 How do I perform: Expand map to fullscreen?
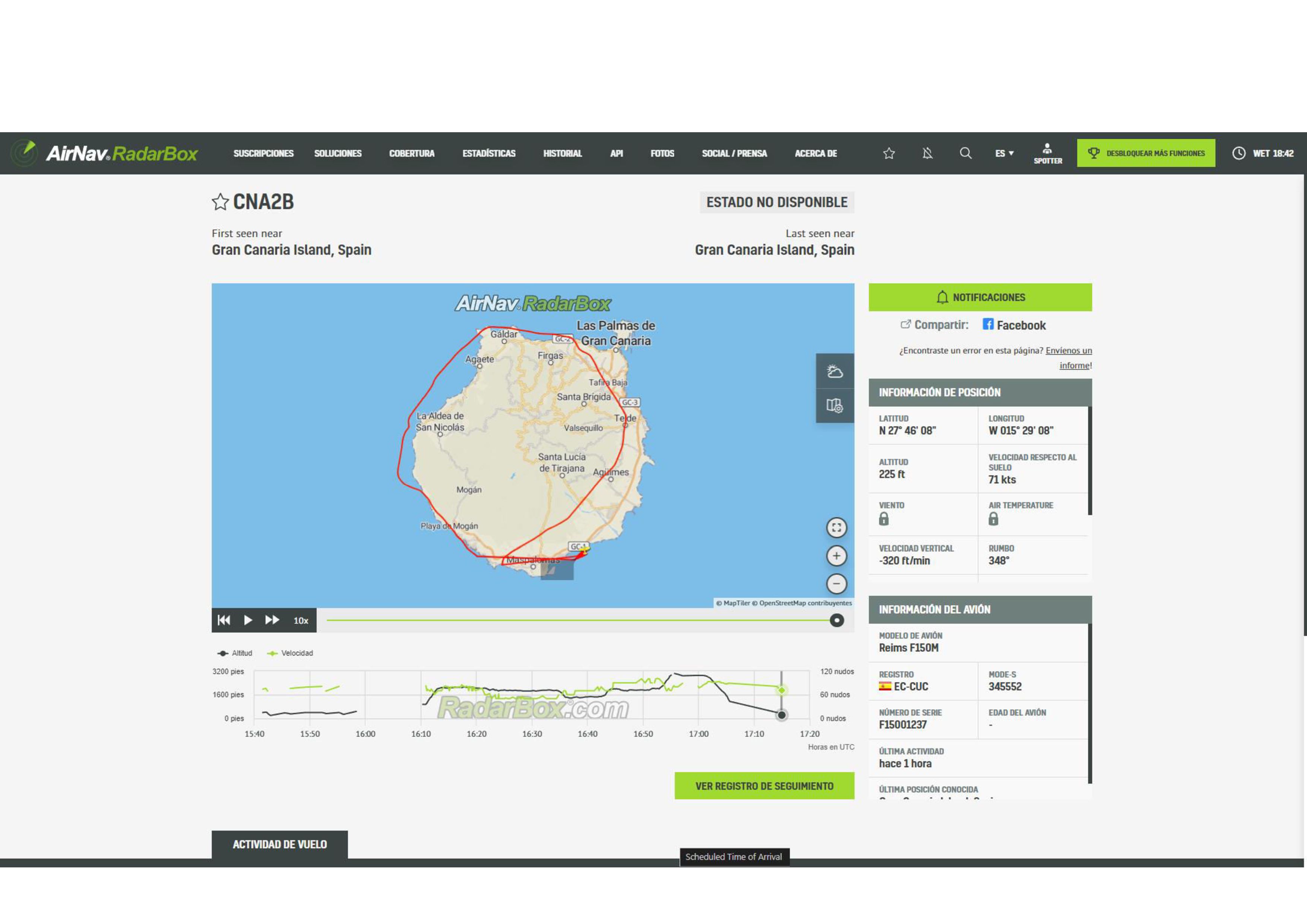click(x=836, y=527)
